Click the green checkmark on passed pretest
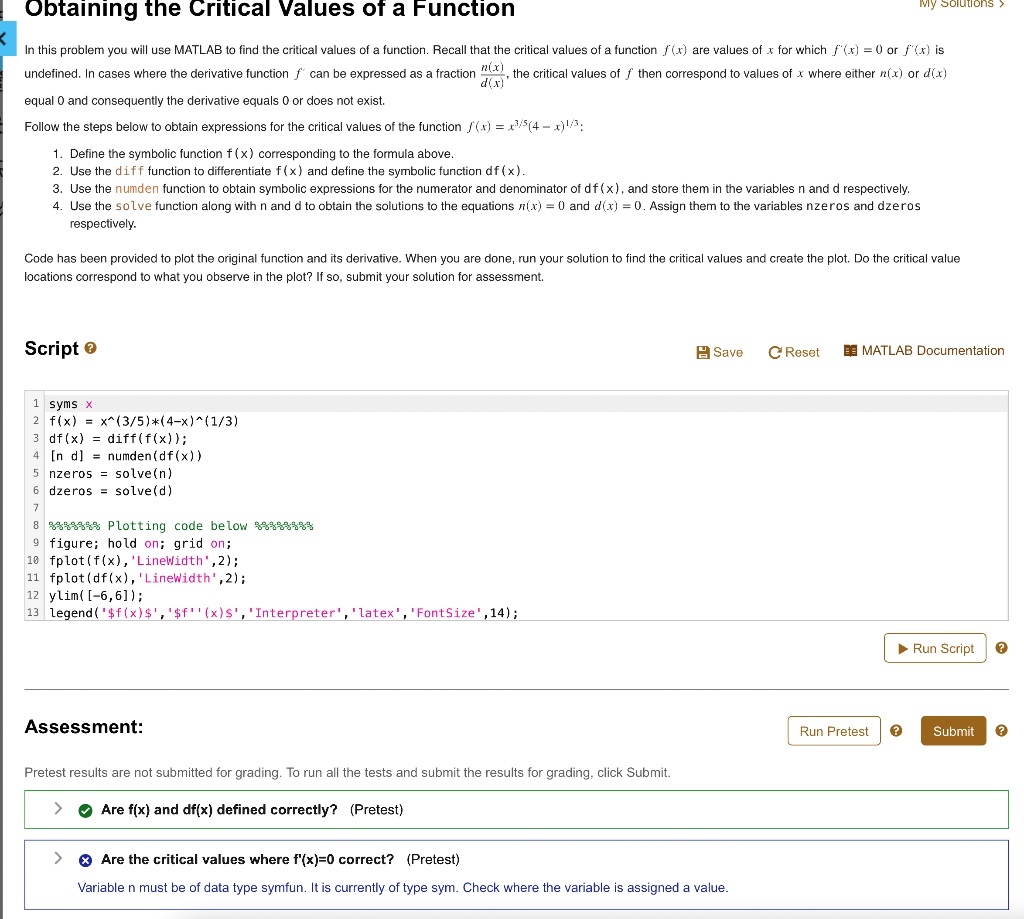This screenshot has height=919, width=1024. coord(85,810)
